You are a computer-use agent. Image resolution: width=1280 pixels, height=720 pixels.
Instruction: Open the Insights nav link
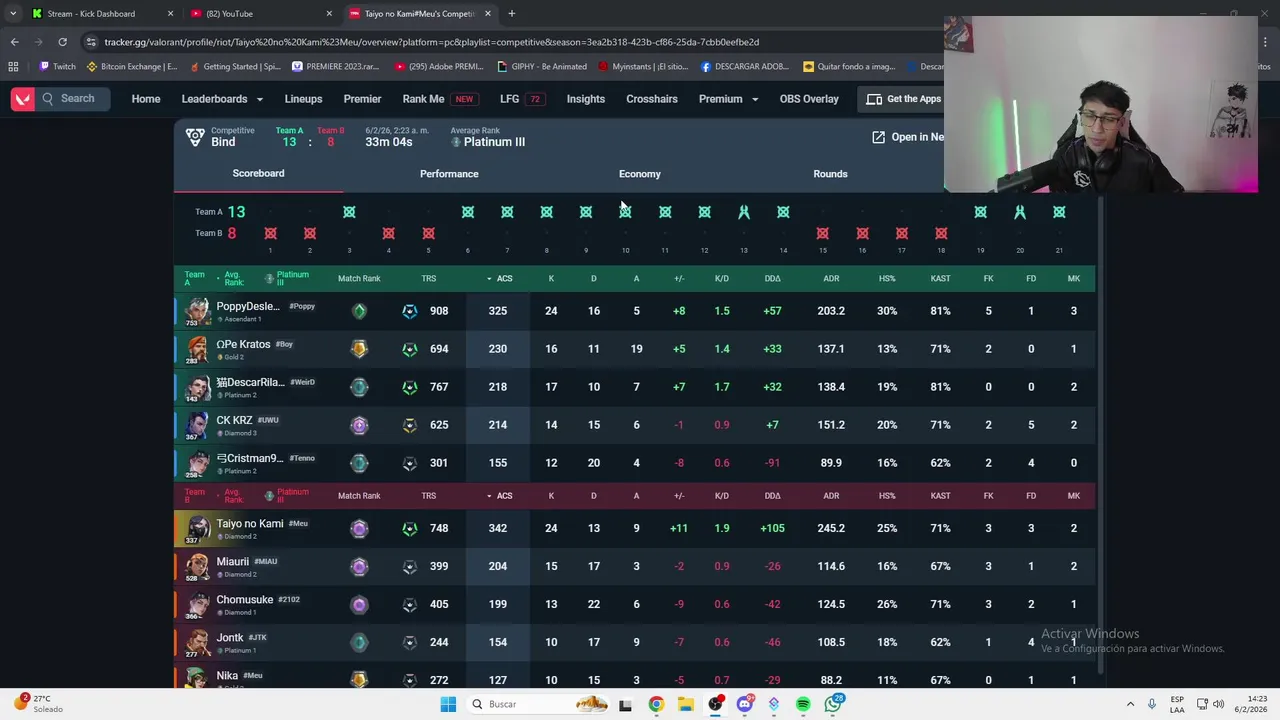tap(586, 99)
